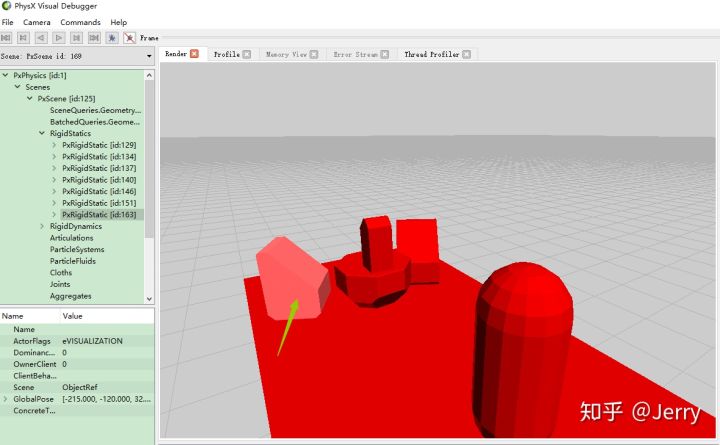The image size is (720, 445).
Task: Open the Help menu
Action: coord(118,22)
